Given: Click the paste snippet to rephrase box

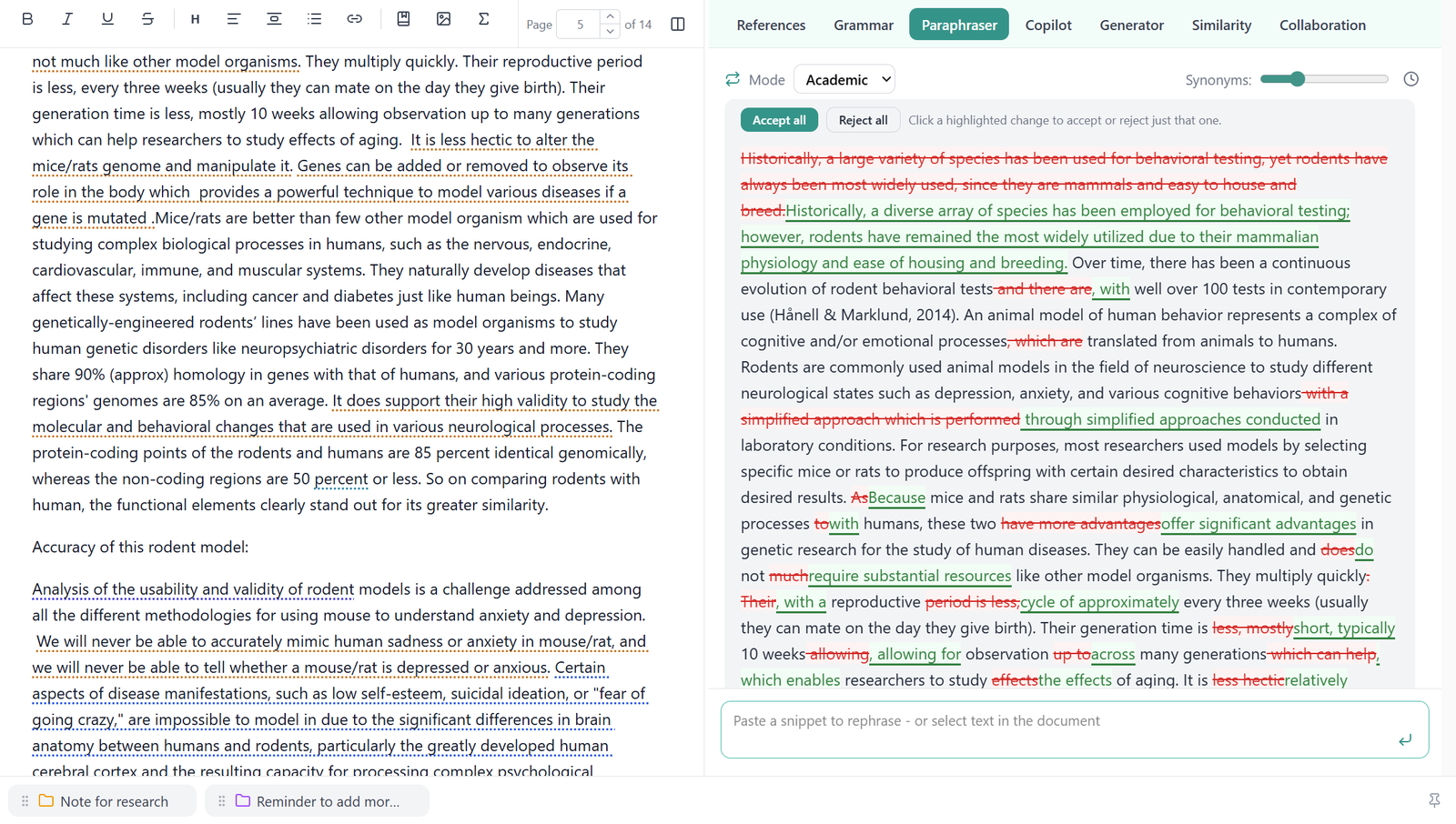Looking at the screenshot, I should point(1075,729).
